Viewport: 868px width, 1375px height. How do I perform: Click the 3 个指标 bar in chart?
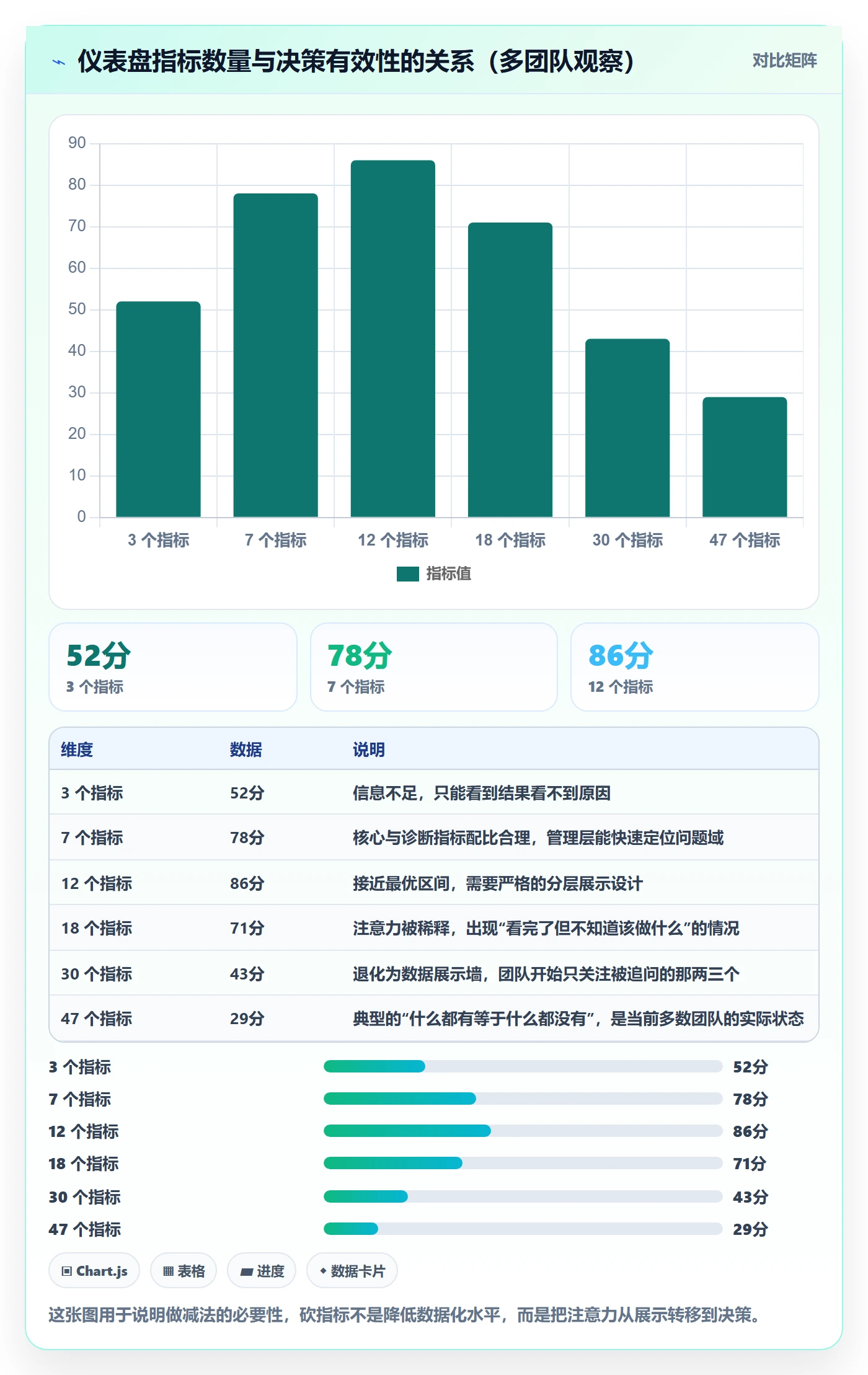coord(158,409)
